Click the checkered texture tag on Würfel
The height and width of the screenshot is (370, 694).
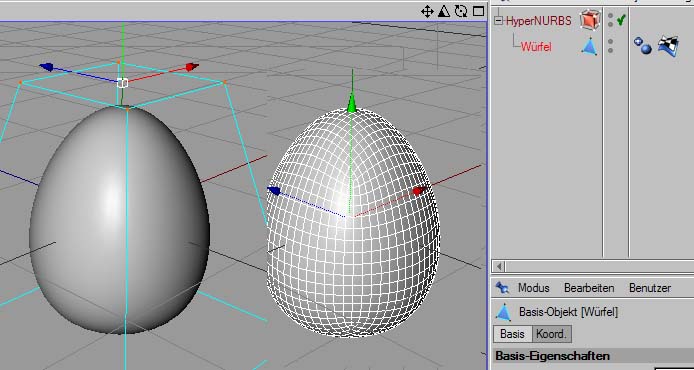[668, 46]
